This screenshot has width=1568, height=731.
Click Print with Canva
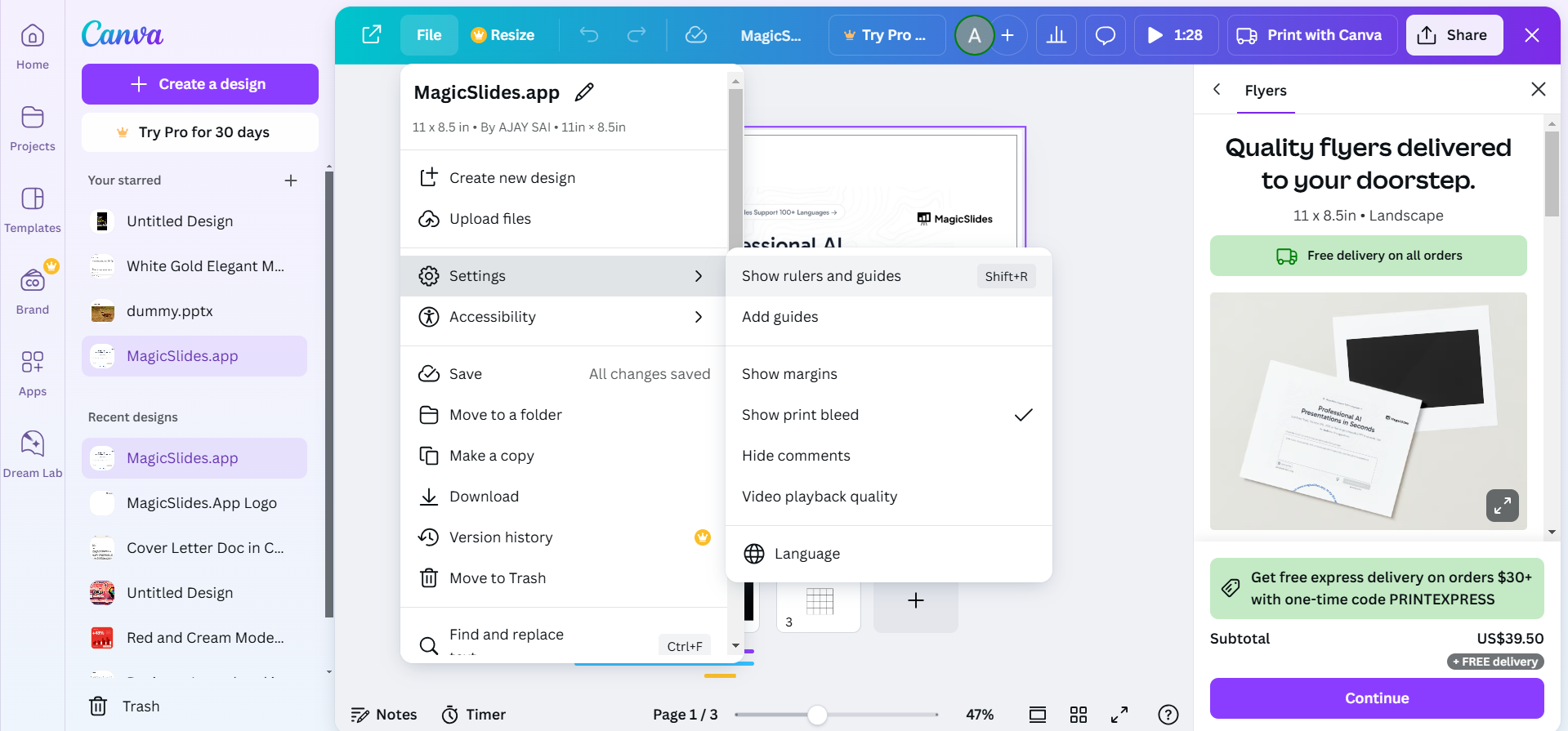[x=1312, y=35]
